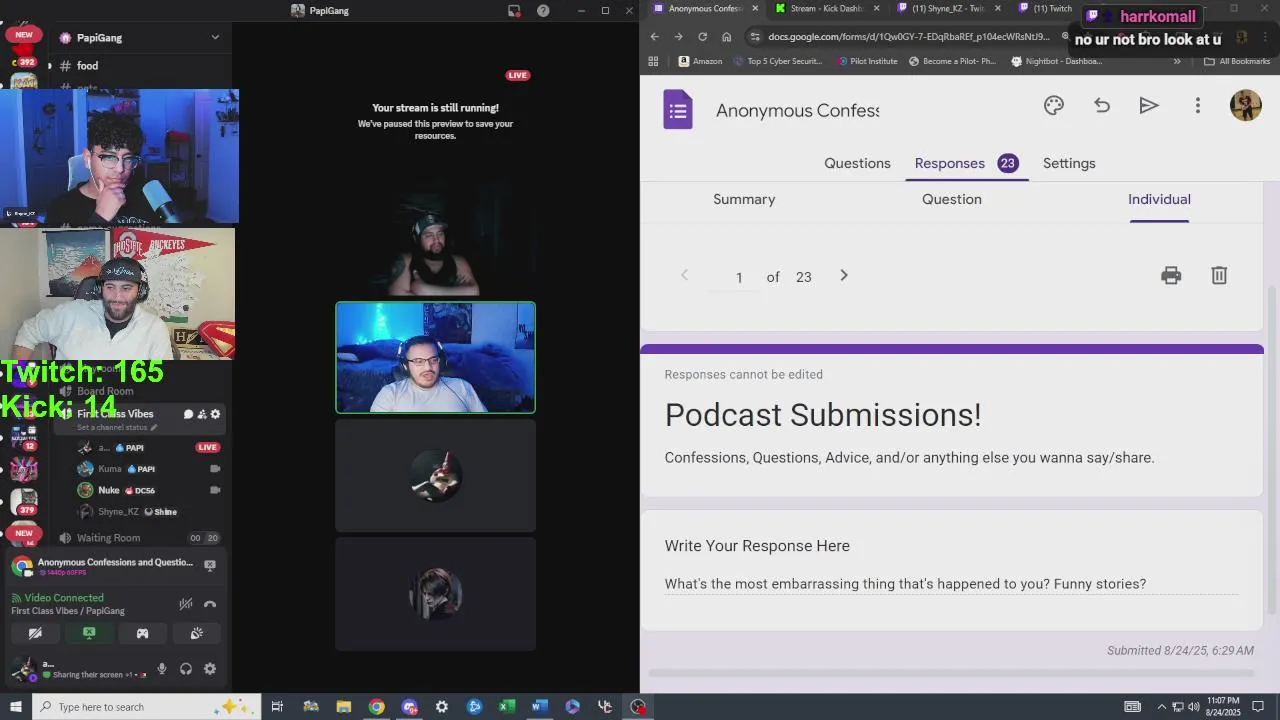Open the Discord soundboard

(197, 633)
